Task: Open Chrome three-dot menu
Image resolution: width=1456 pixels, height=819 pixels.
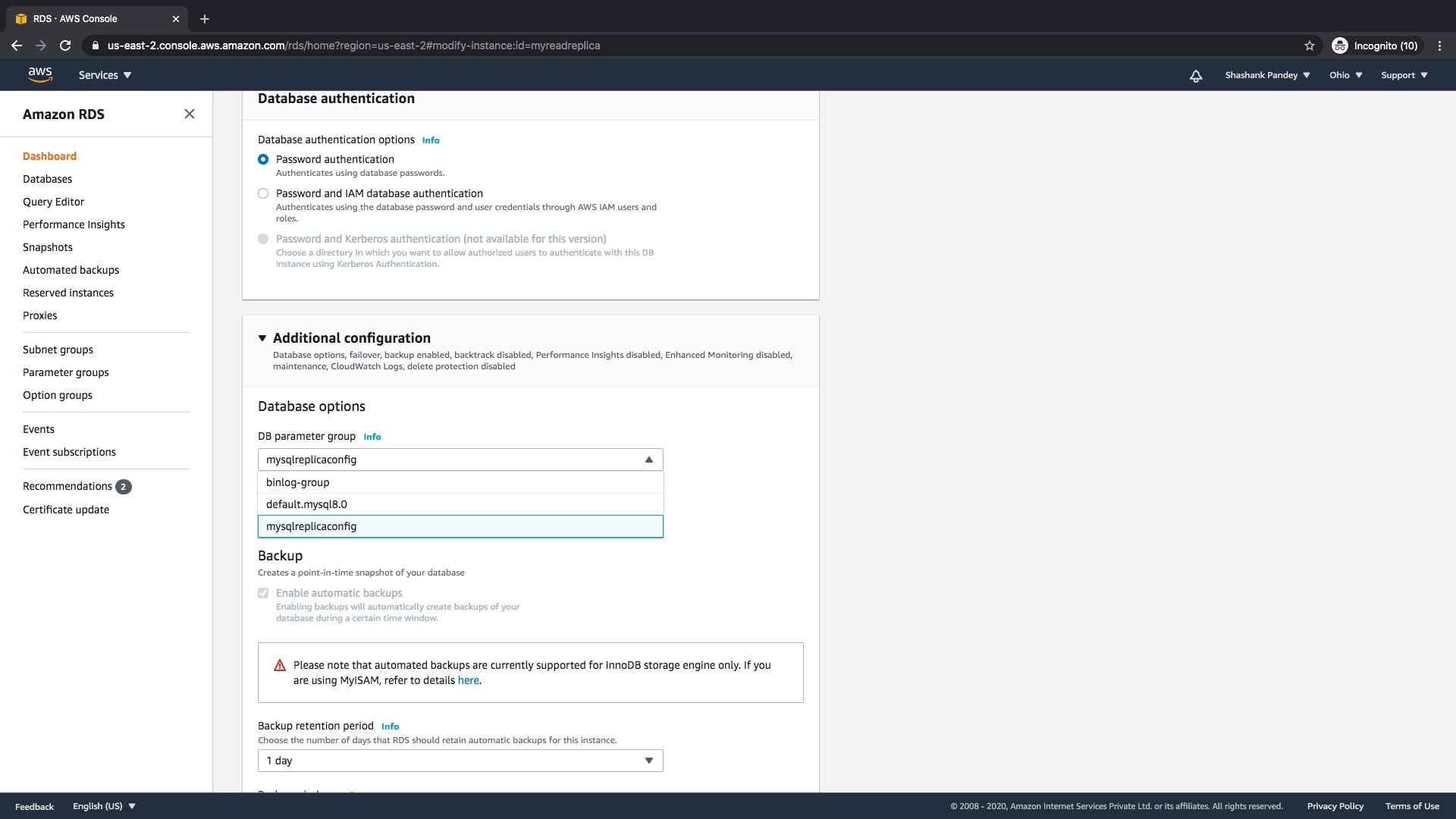Action: tap(1439, 45)
